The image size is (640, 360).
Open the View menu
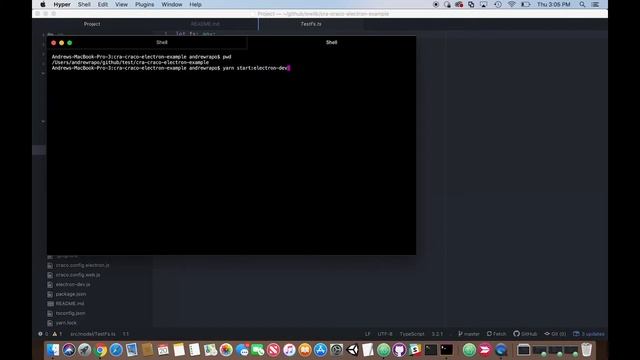click(x=121, y=4)
